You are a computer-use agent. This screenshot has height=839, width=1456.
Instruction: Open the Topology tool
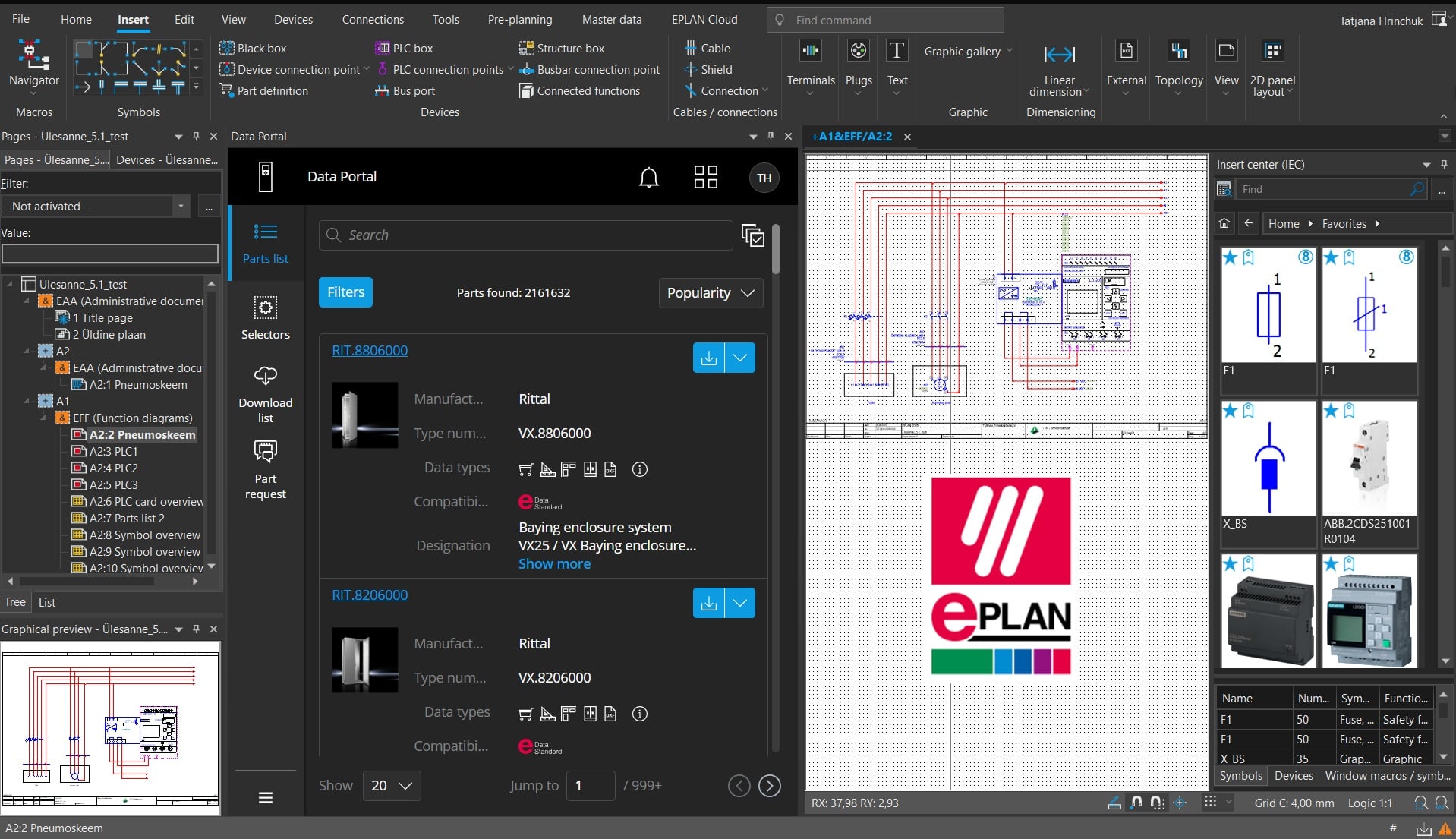[1178, 67]
